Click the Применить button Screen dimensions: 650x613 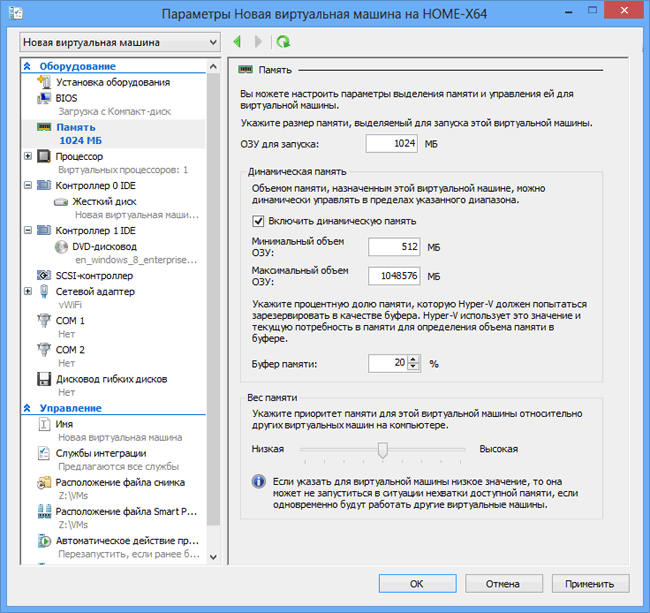(x=590, y=584)
